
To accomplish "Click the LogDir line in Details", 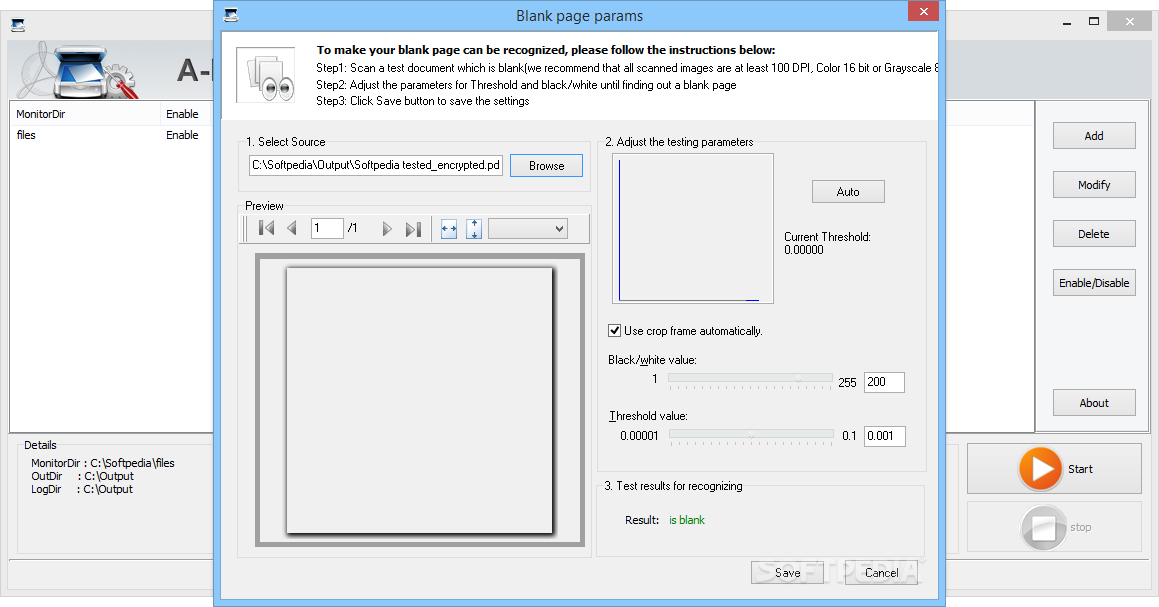I will tap(81, 489).
